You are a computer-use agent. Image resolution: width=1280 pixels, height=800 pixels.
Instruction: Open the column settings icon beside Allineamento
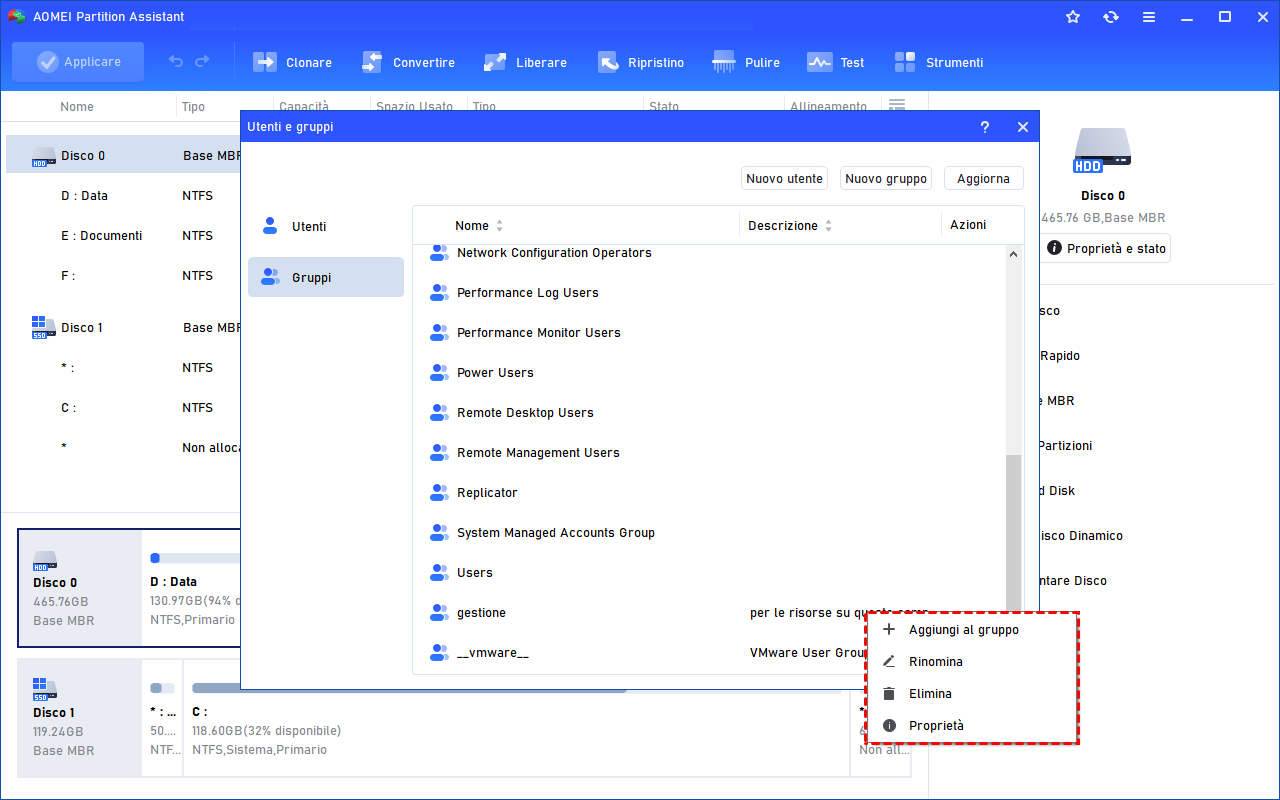[x=897, y=106]
